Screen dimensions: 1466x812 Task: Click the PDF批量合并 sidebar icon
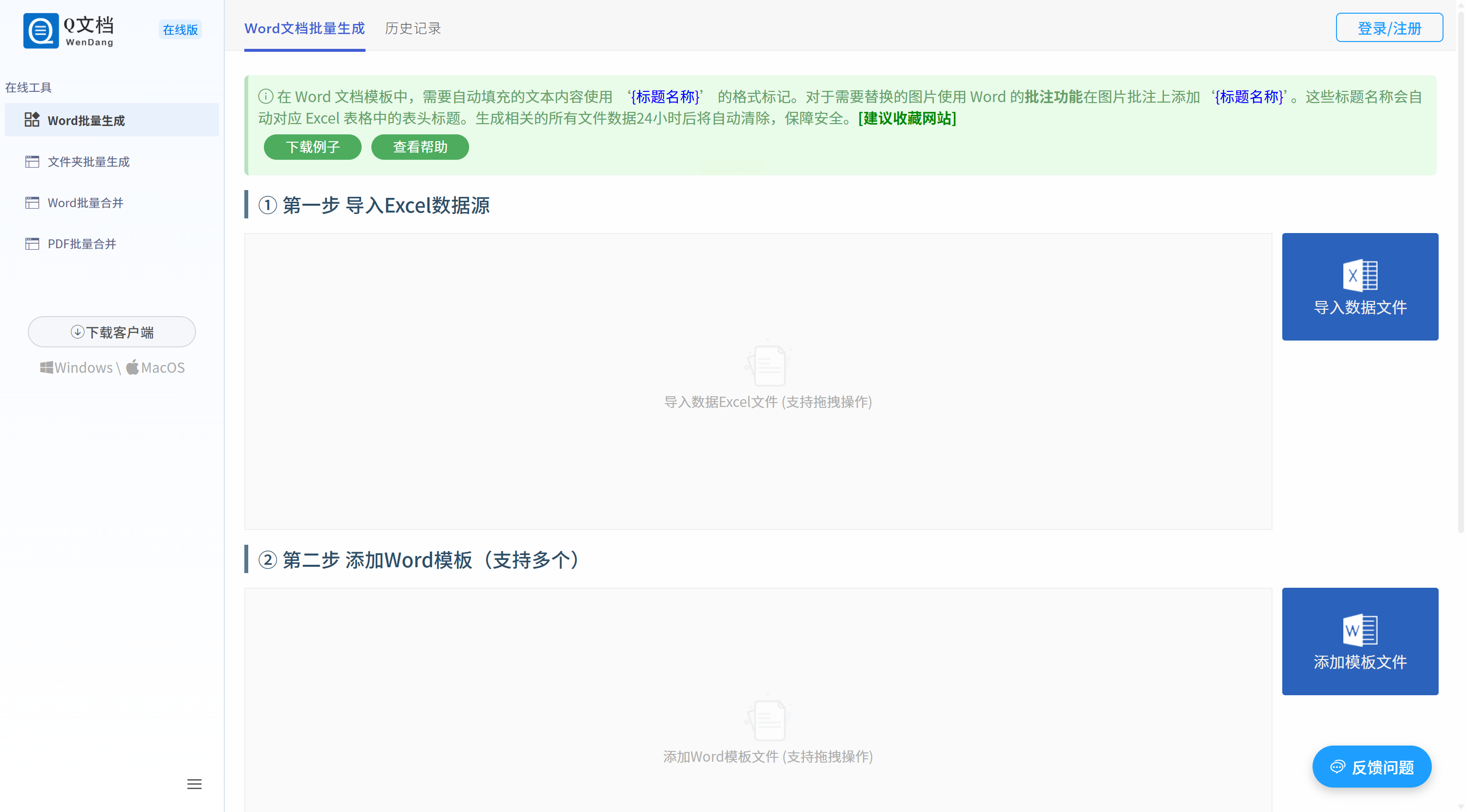pyautogui.click(x=32, y=243)
